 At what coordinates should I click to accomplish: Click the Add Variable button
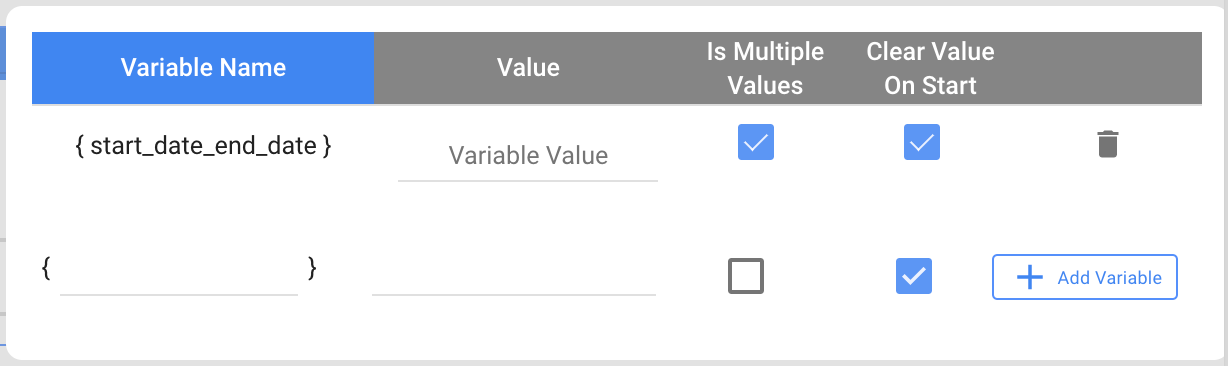click(x=1085, y=277)
